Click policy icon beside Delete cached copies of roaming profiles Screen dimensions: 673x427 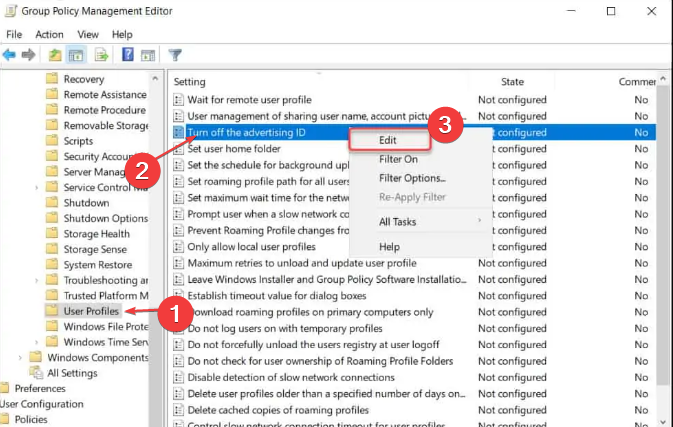pos(178,410)
